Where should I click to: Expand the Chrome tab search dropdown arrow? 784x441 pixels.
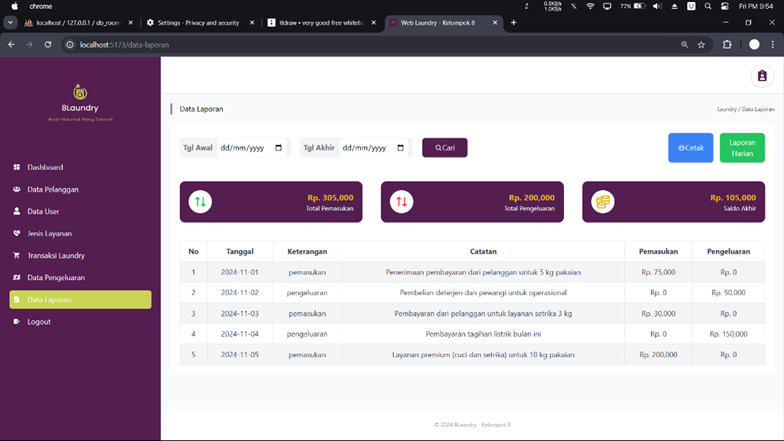(10, 22)
